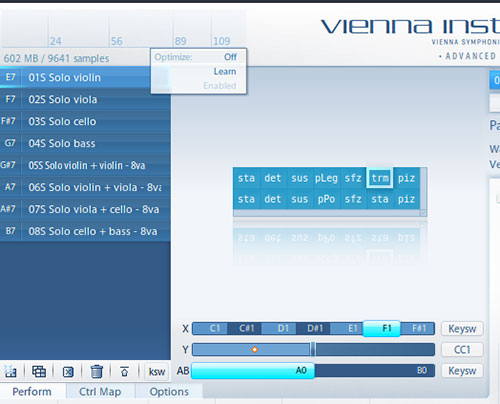
Task: Select bottom-row det cell in matrix
Action: coord(273,199)
